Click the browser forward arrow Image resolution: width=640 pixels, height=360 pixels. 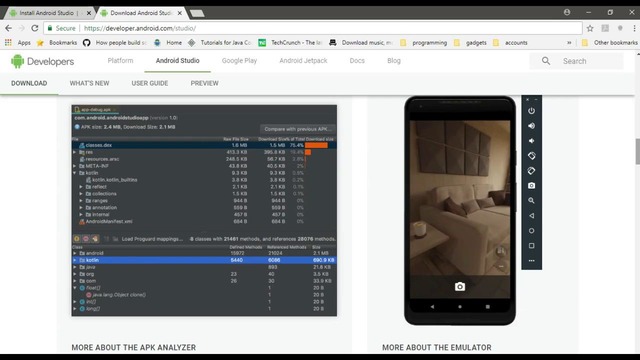[x=22, y=28]
